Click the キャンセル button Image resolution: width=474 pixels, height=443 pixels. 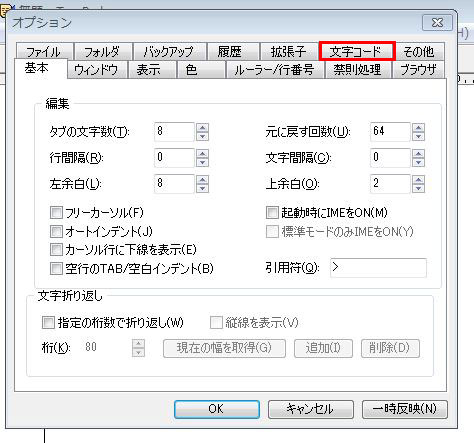pos(310,409)
